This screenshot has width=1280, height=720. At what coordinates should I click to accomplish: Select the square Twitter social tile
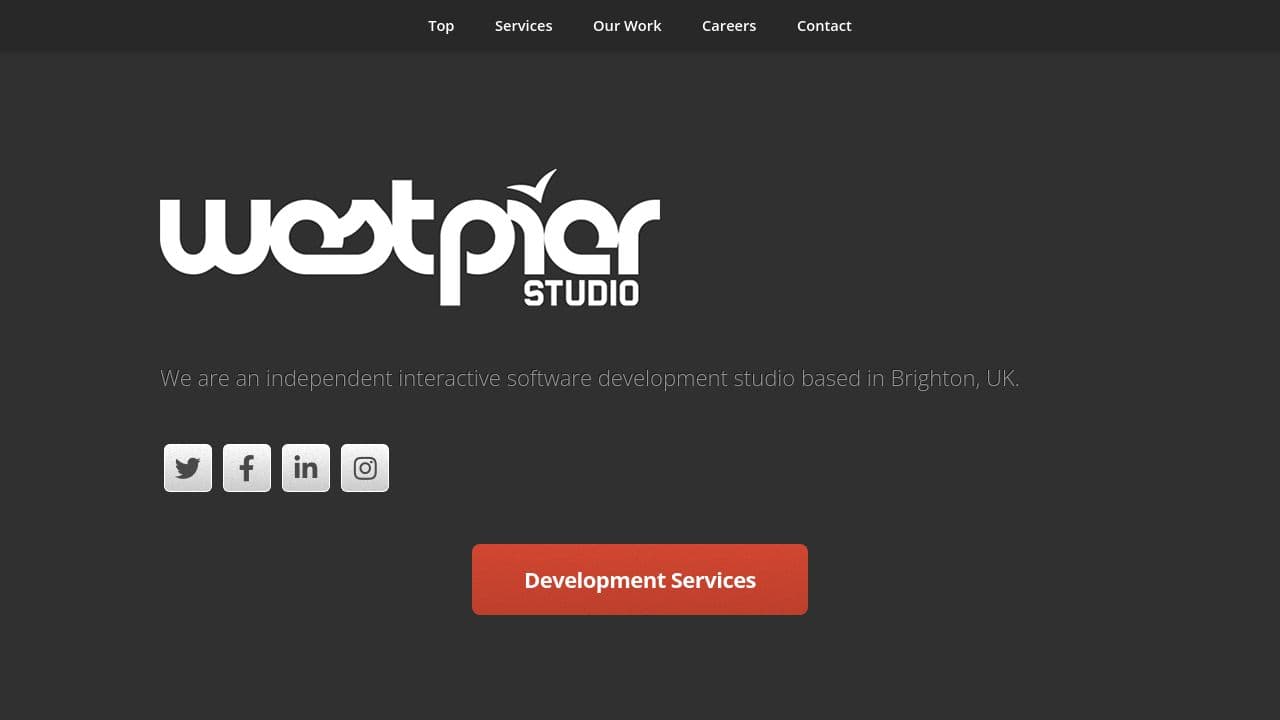point(187,467)
